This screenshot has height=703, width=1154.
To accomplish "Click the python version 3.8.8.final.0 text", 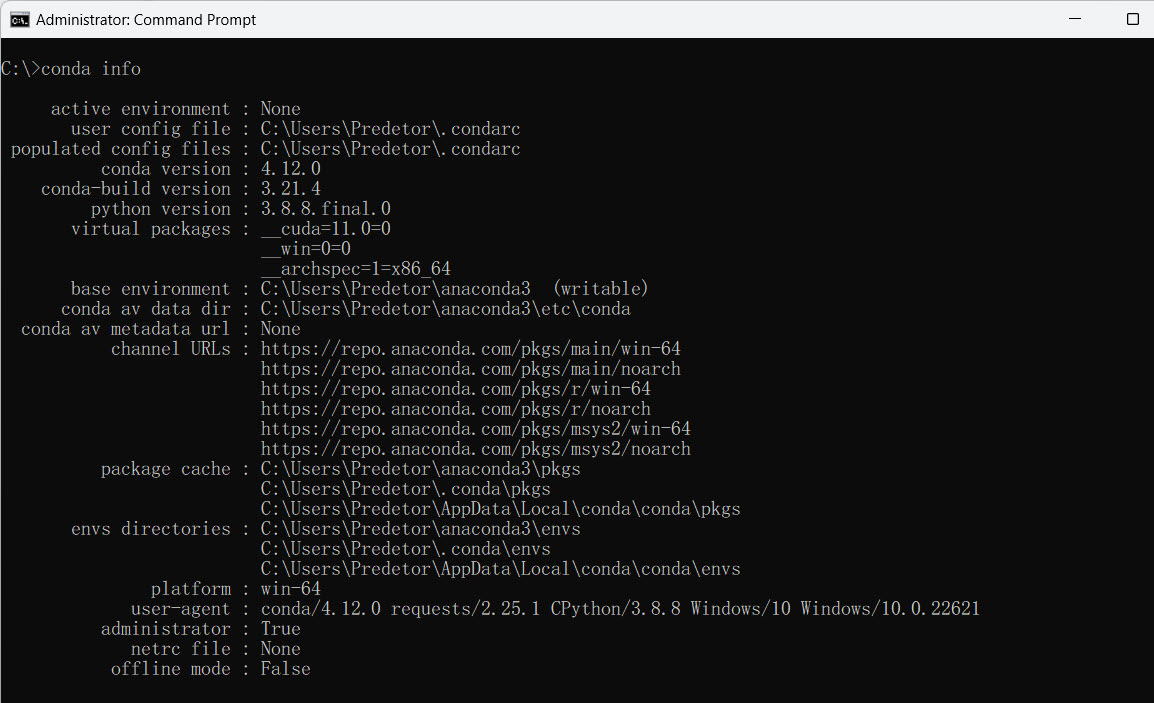I will (325, 209).
